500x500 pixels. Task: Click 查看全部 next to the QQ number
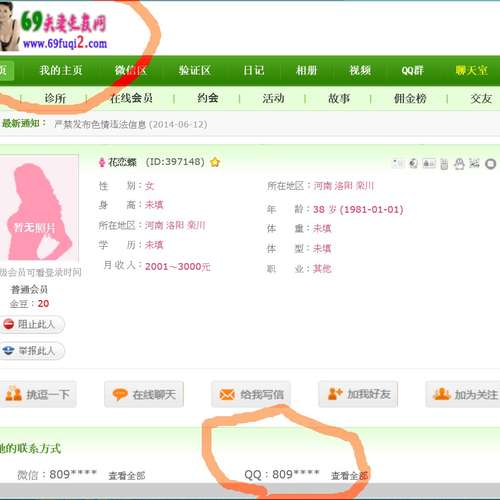[349, 476]
